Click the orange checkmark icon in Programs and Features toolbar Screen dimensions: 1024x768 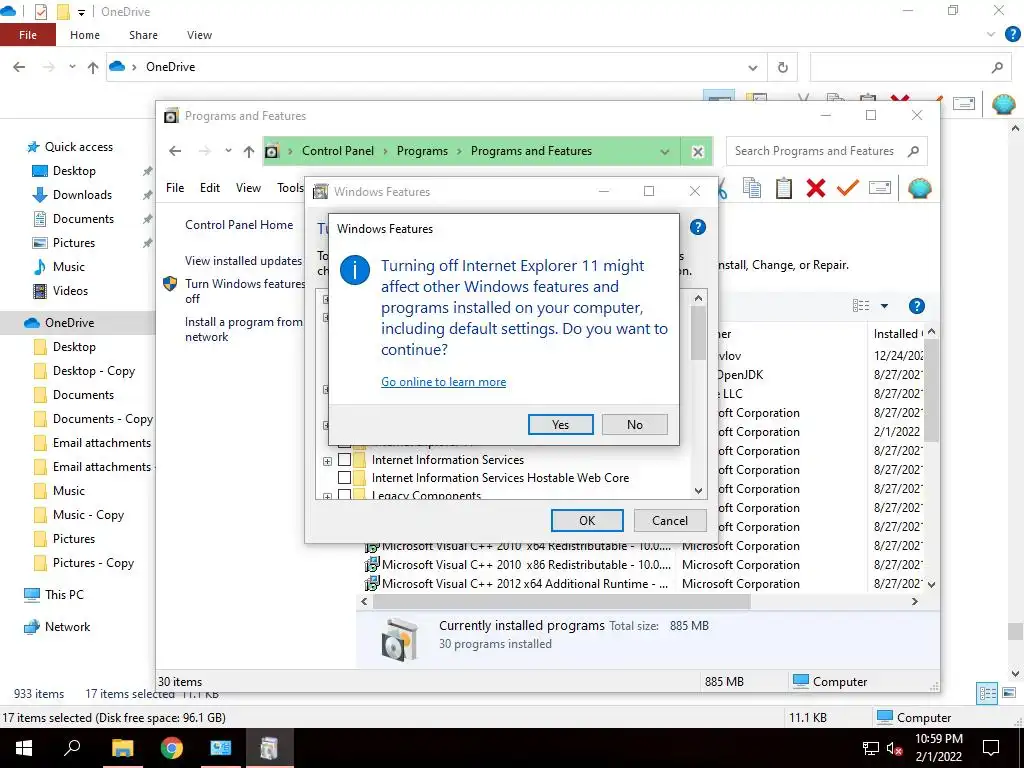coord(847,188)
